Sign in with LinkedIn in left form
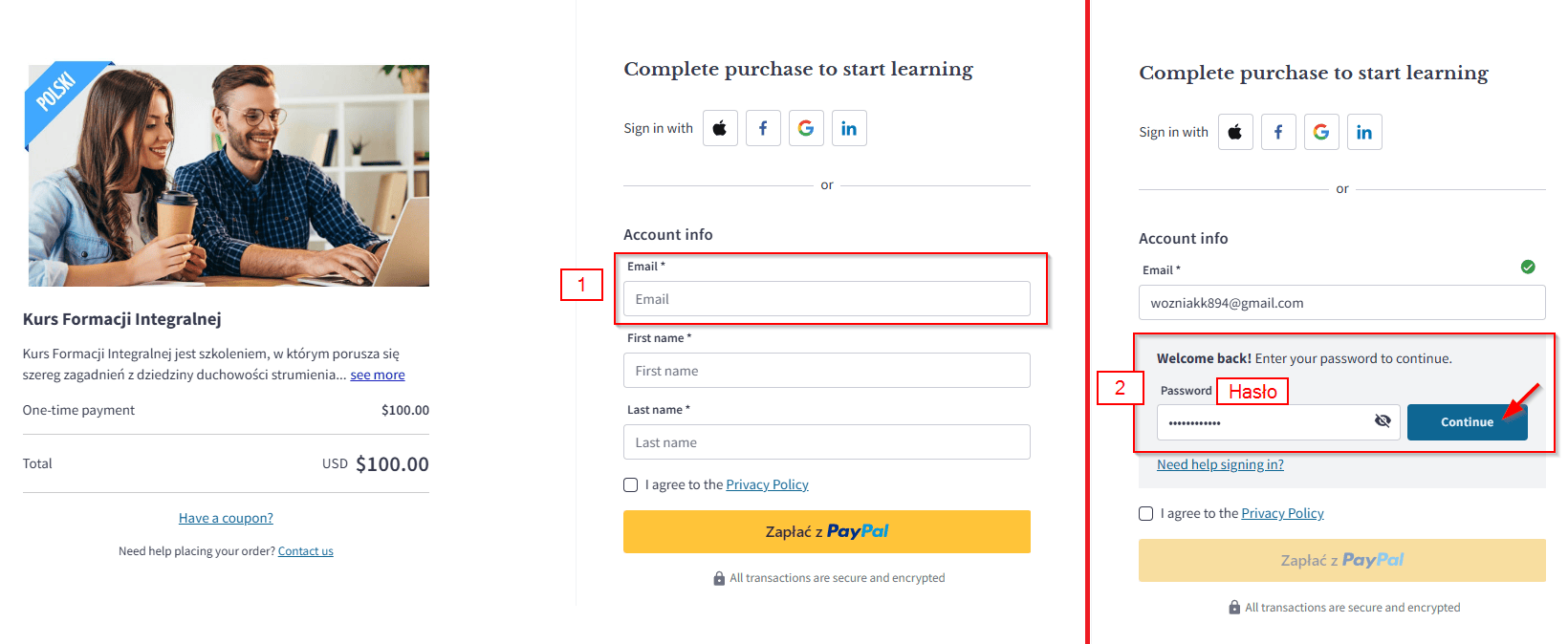The width and height of the screenshot is (1568, 644). (x=849, y=128)
